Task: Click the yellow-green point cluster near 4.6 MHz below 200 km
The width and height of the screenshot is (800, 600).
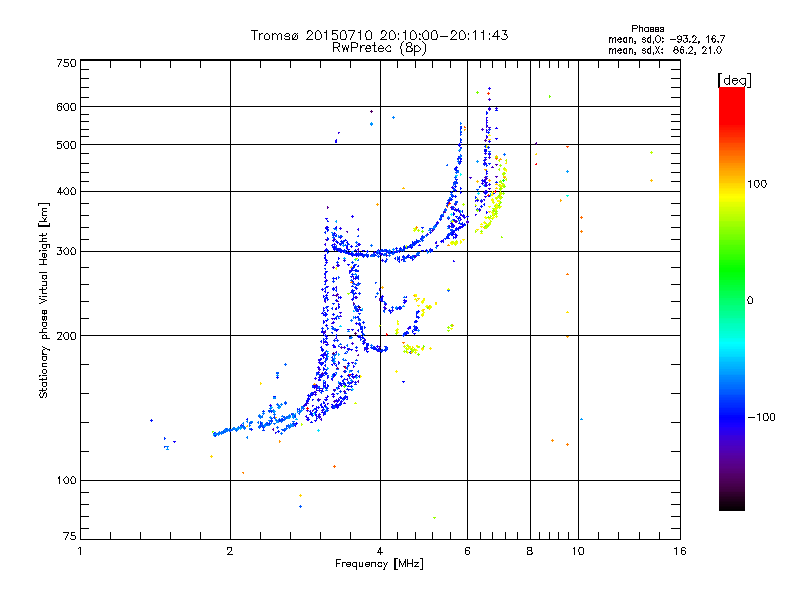Action: [413, 349]
